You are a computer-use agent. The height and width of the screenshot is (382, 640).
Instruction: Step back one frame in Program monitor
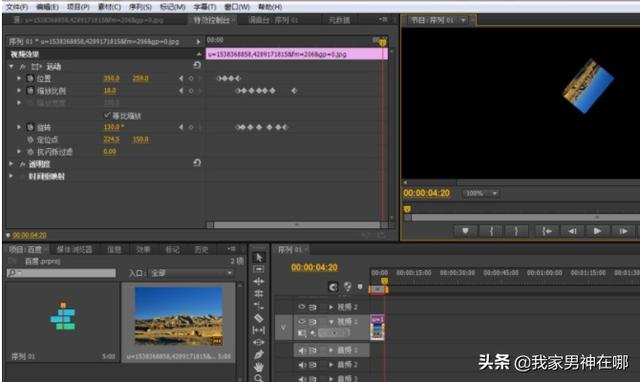[x=572, y=231]
